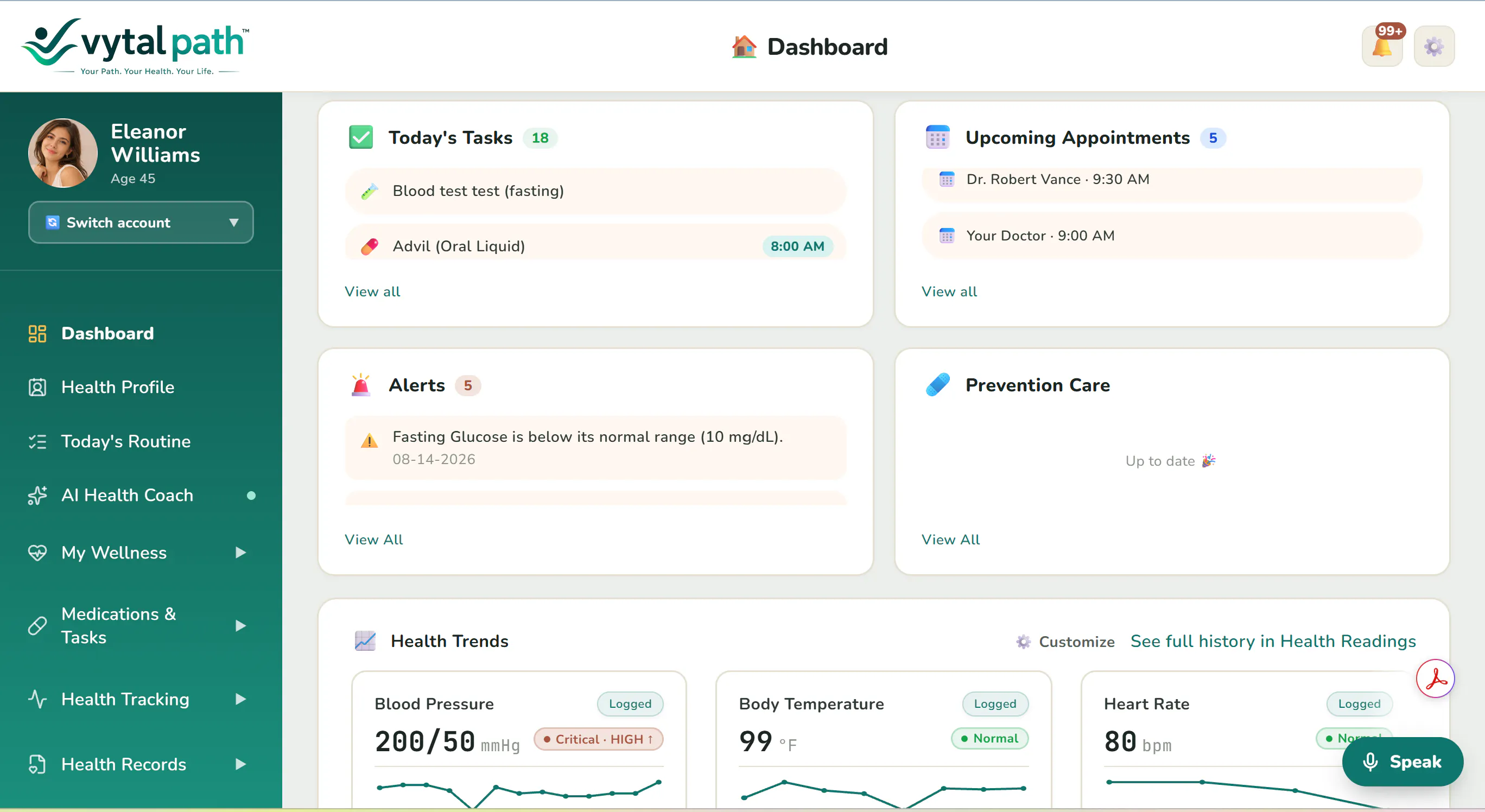The image size is (1485, 812).
Task: Click View All under Alerts
Action: (x=373, y=540)
